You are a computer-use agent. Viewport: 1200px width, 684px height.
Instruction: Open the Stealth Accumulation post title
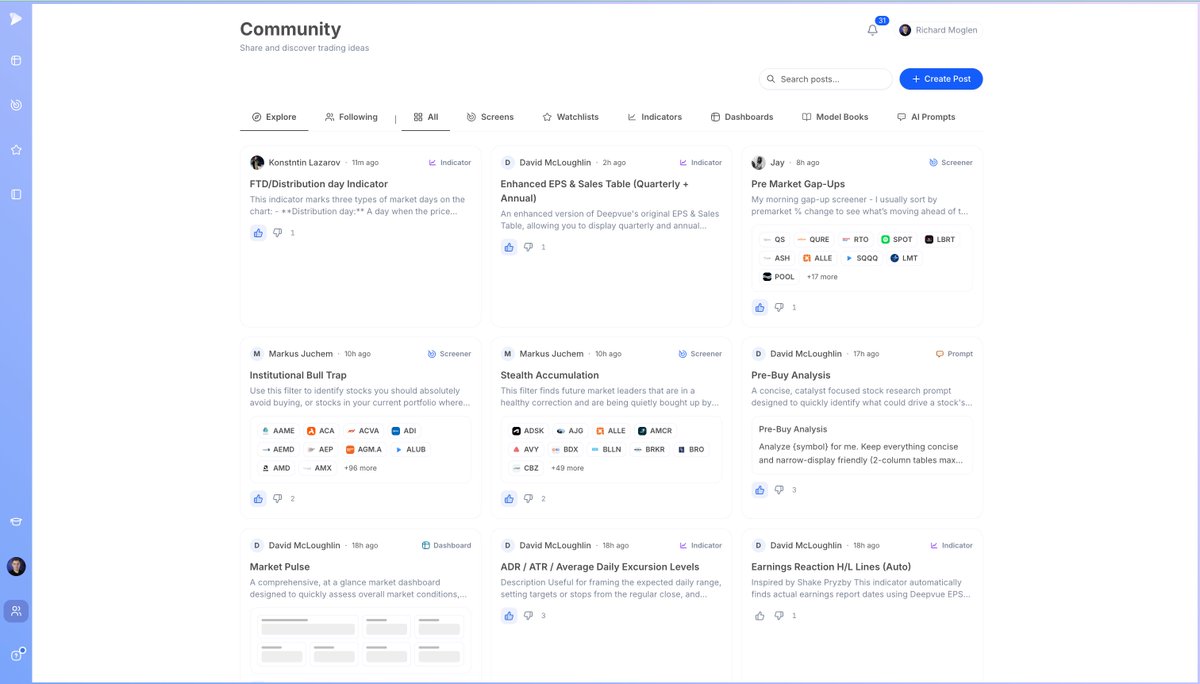(x=550, y=375)
